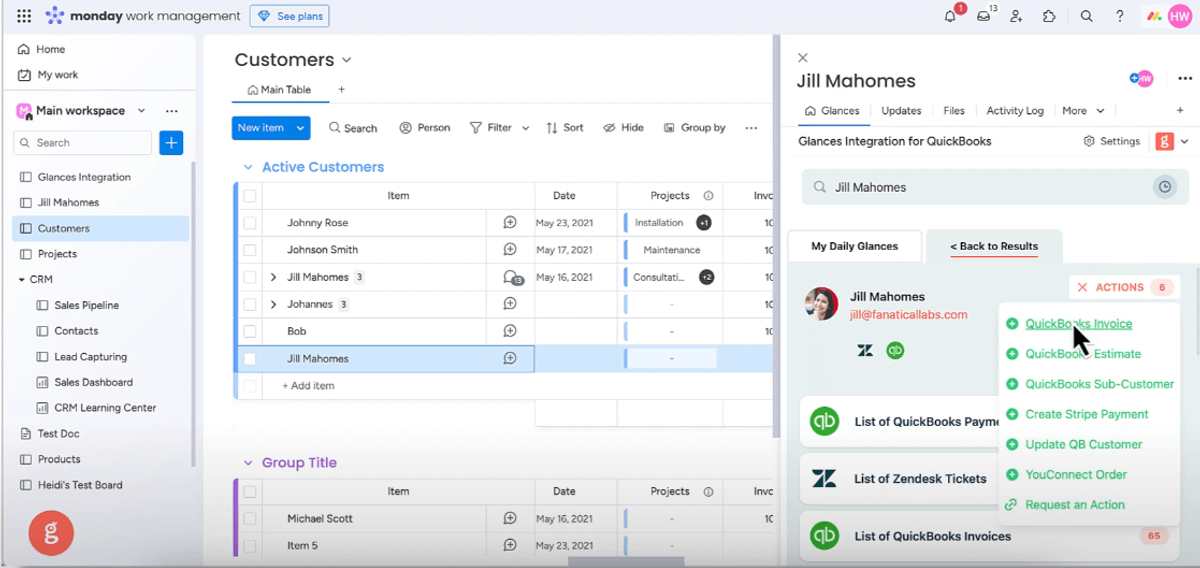
Task: Open the apps puzzle piece icon
Action: [x=1049, y=16]
